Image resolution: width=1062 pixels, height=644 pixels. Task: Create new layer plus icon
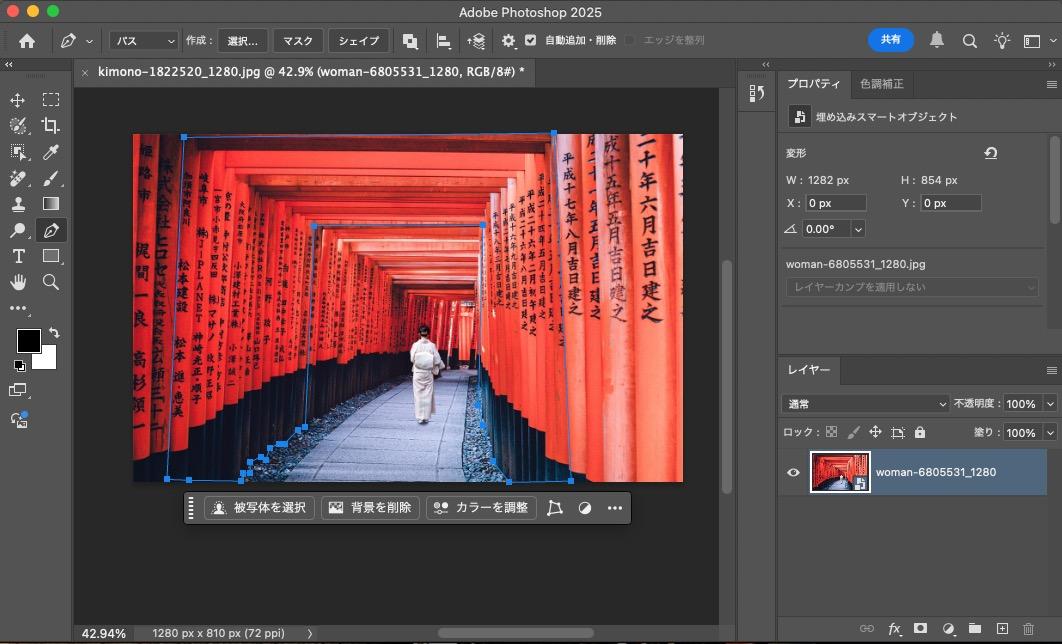(x=1002, y=628)
